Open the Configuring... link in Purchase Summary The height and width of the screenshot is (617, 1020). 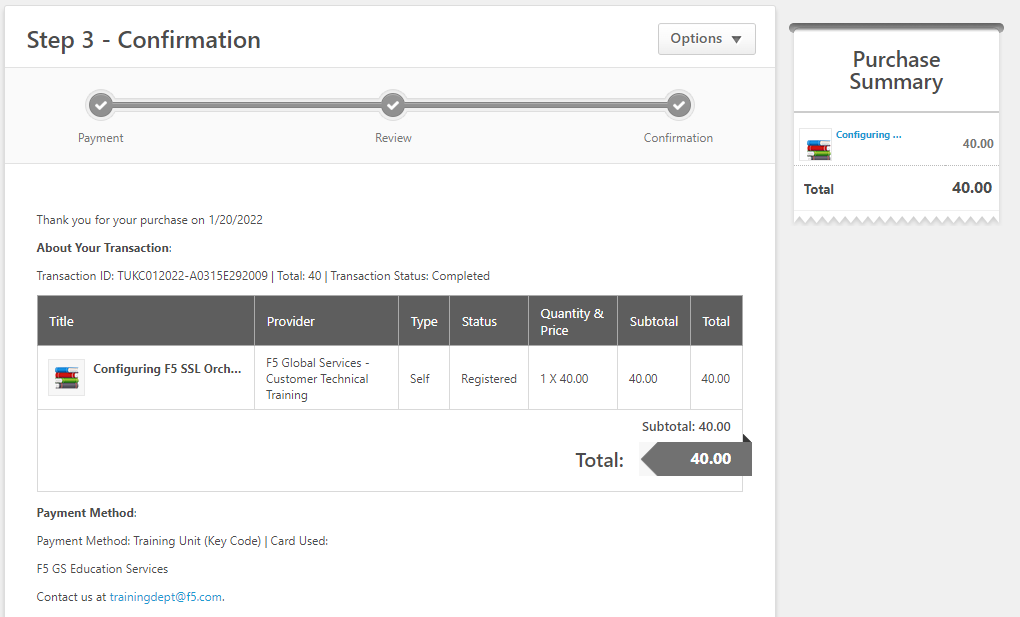pyautogui.click(x=868, y=135)
